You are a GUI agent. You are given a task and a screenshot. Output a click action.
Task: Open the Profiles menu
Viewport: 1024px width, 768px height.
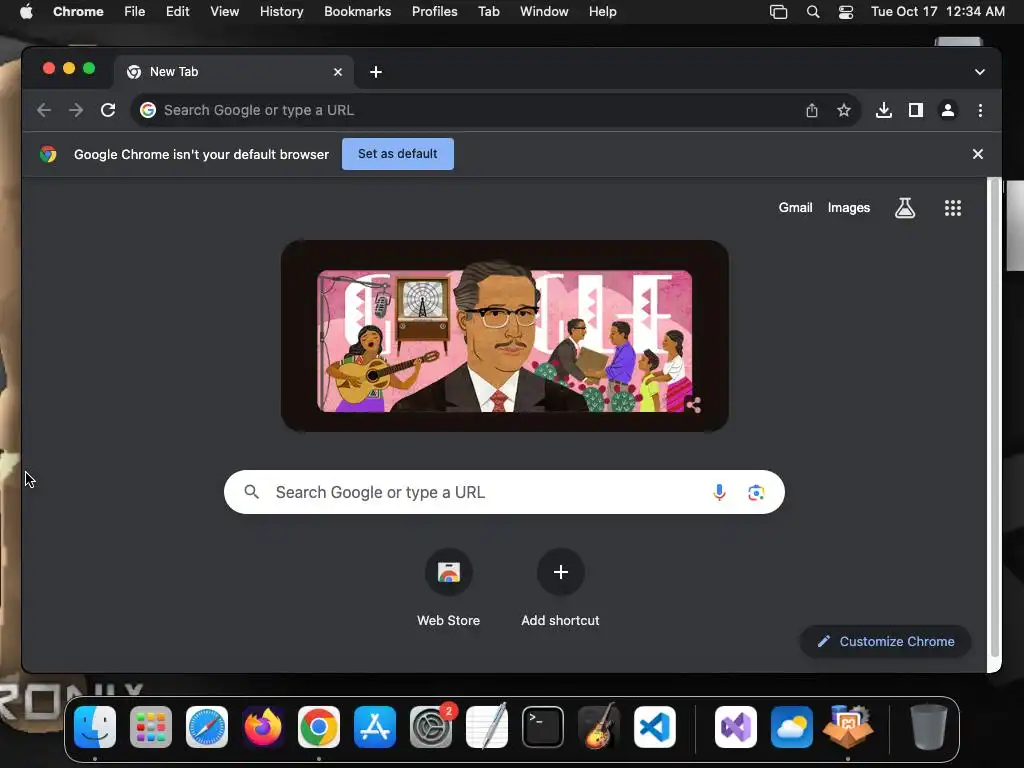tap(434, 12)
